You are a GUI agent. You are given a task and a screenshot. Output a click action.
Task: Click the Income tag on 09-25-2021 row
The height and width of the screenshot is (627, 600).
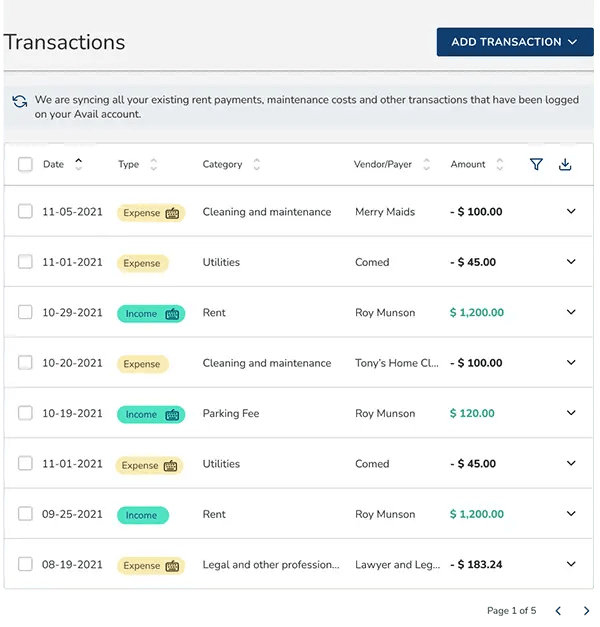(x=142, y=515)
